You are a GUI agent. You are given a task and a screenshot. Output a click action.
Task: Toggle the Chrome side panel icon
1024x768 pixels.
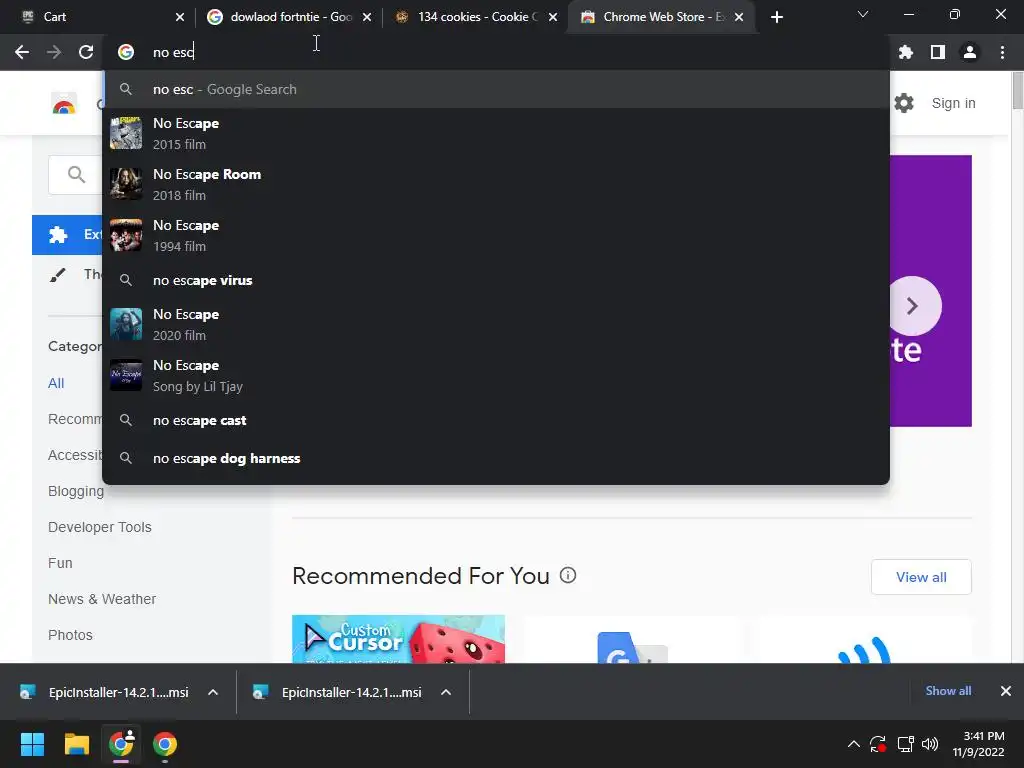(938, 52)
